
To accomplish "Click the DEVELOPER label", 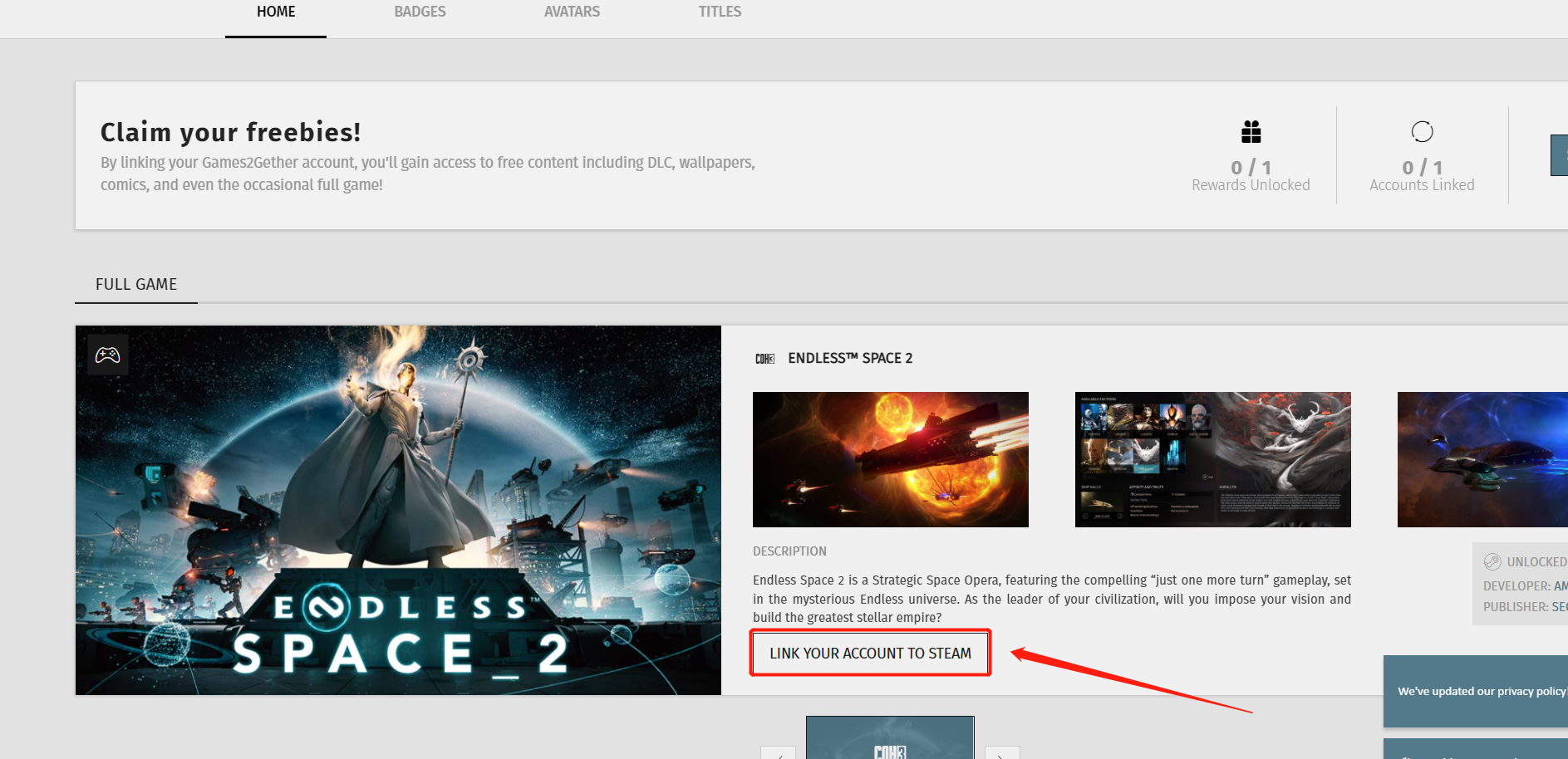I will click(x=1516, y=586).
